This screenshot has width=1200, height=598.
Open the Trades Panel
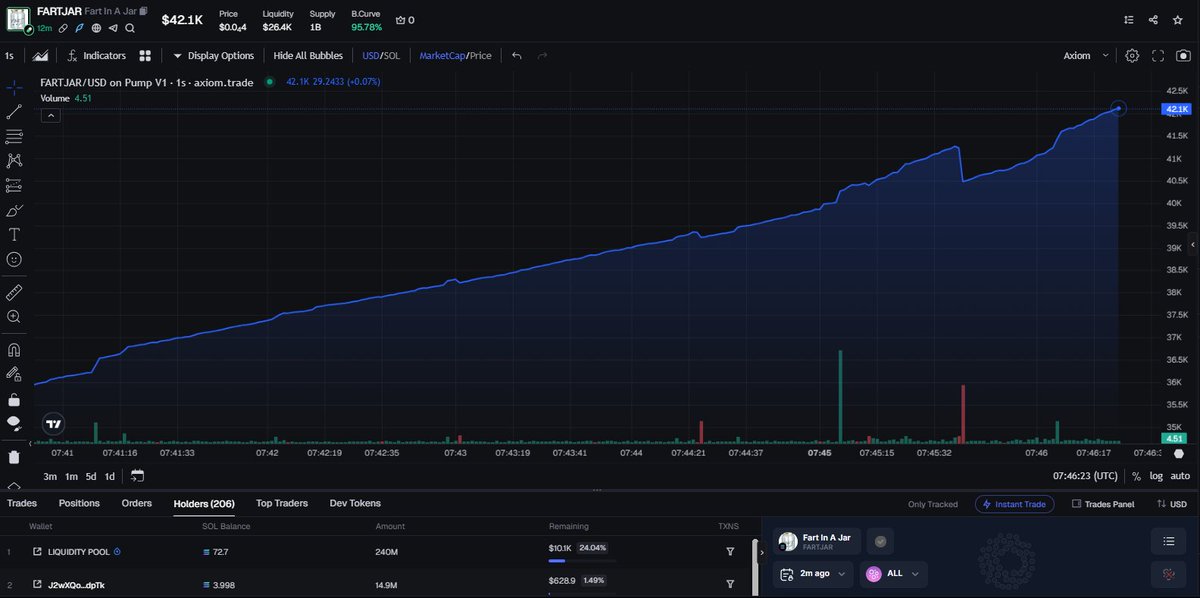coord(1103,504)
